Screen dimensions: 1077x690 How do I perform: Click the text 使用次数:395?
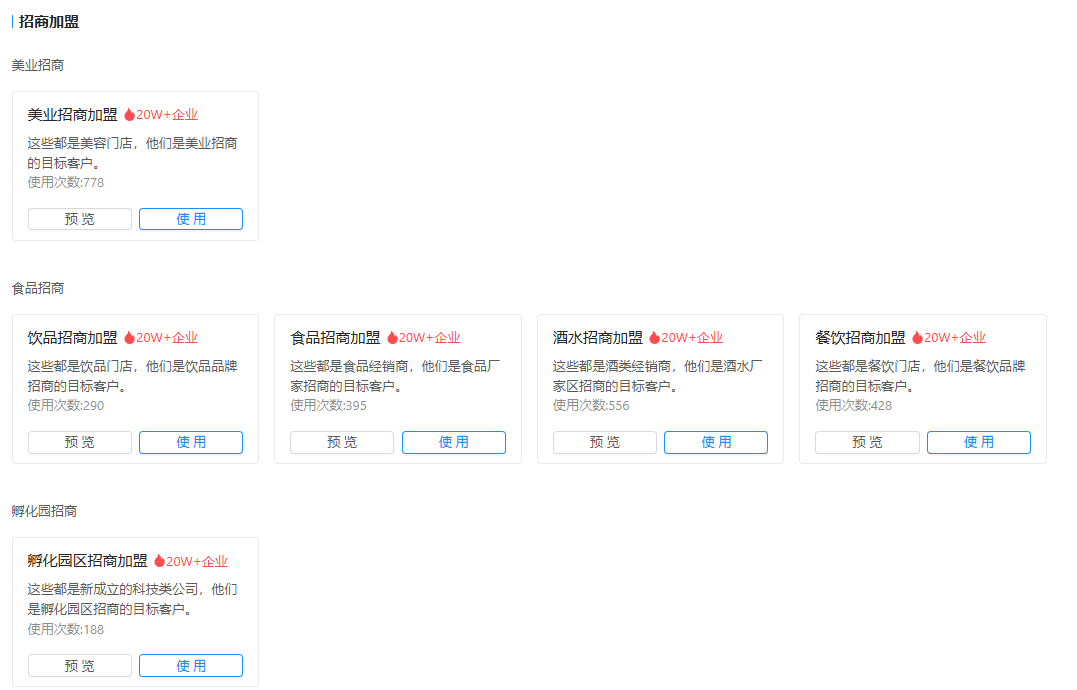pos(328,406)
